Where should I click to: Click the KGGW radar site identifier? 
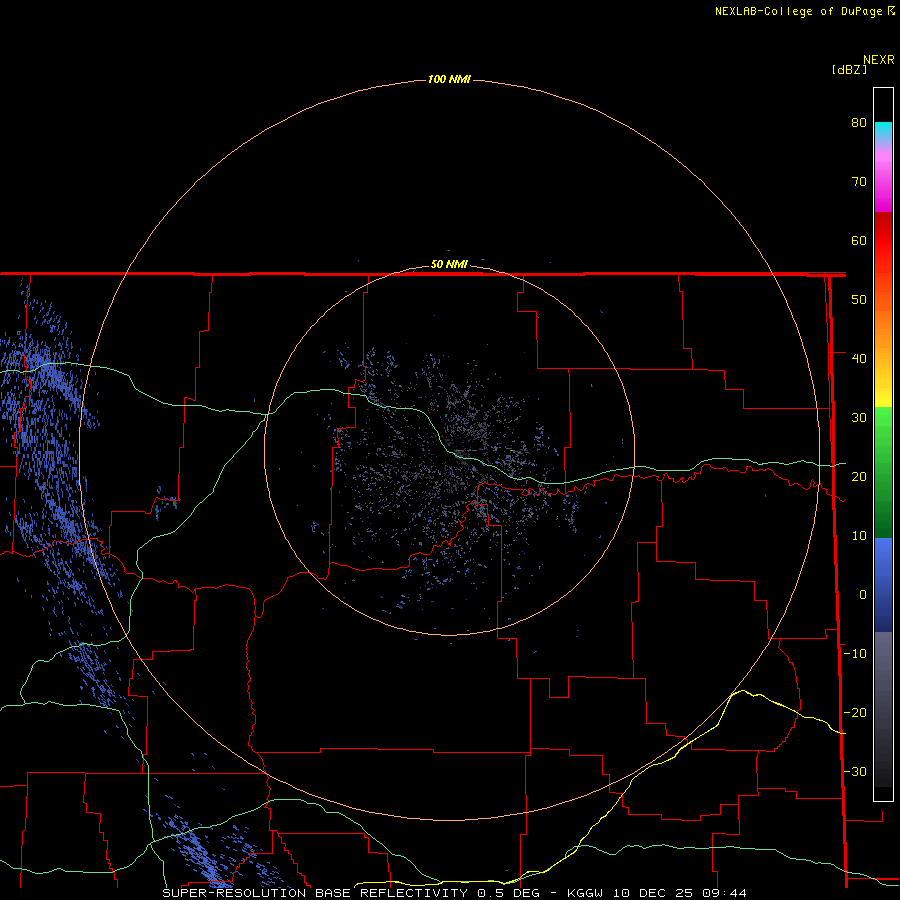[x=585, y=893]
